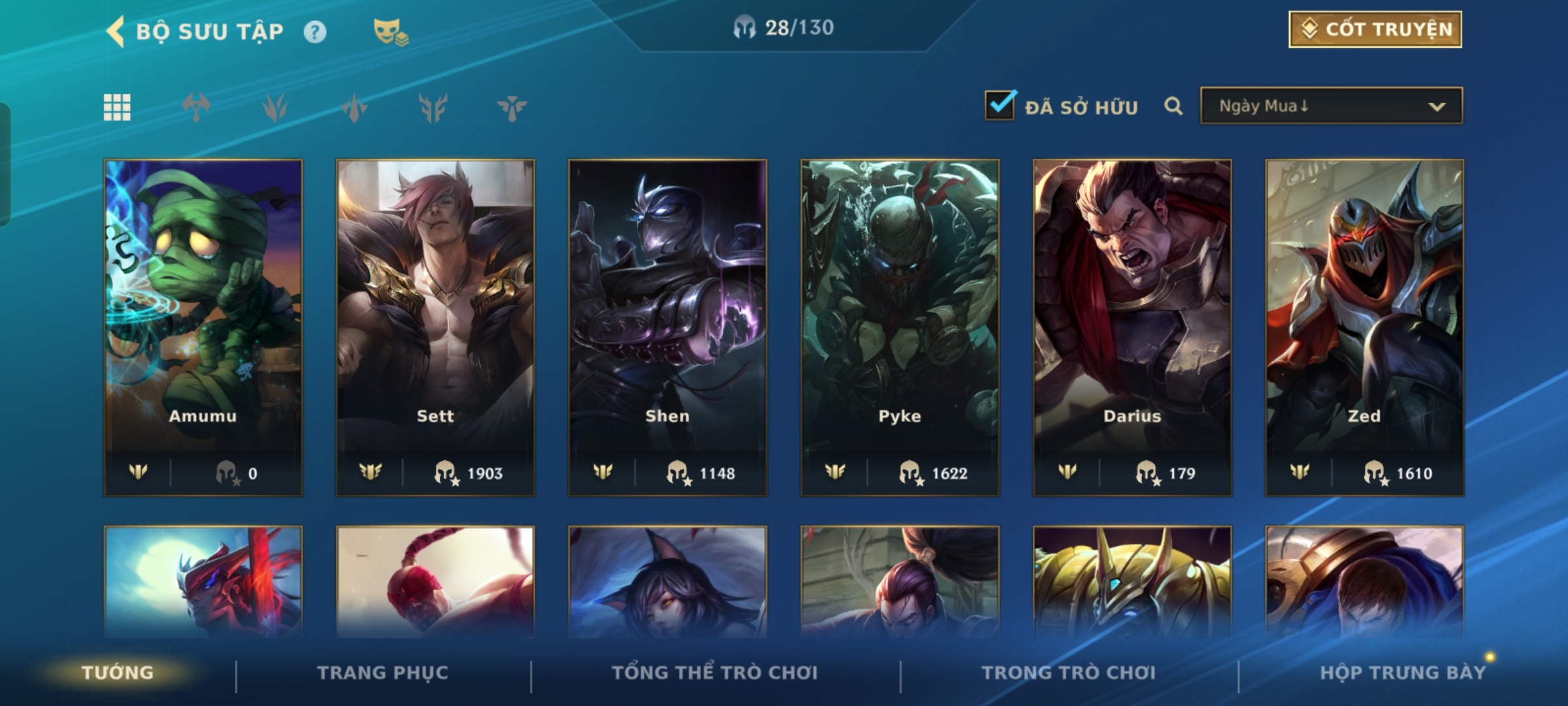Open the Trong Trò Chơi tab
Screen dimensions: 1568x706
[x=1068, y=673]
